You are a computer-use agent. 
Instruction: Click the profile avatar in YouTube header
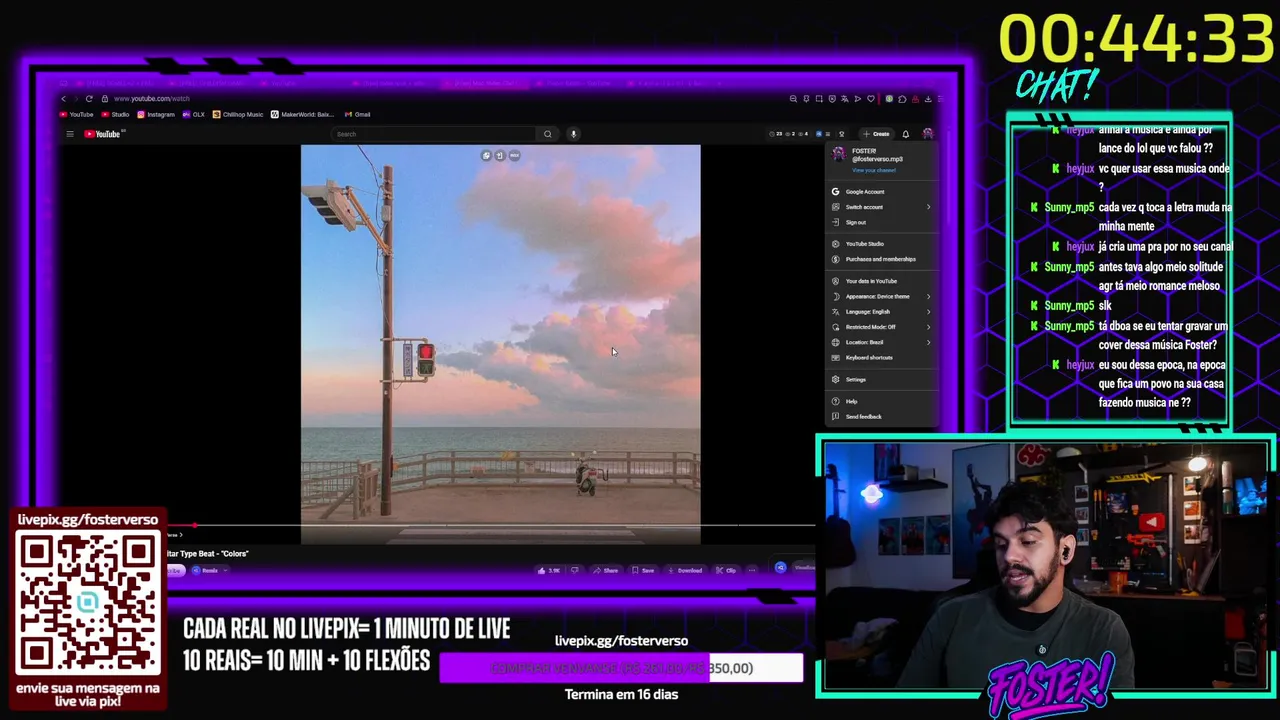(928, 134)
